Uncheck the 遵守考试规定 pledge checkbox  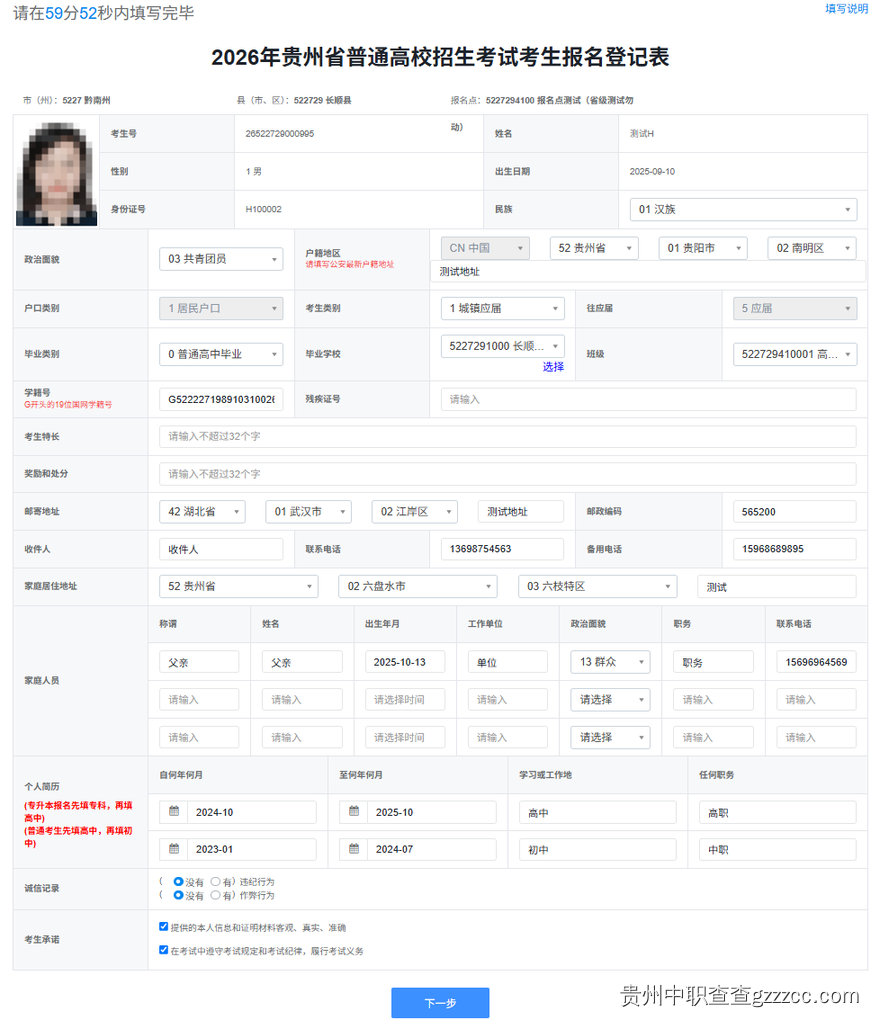(x=164, y=950)
